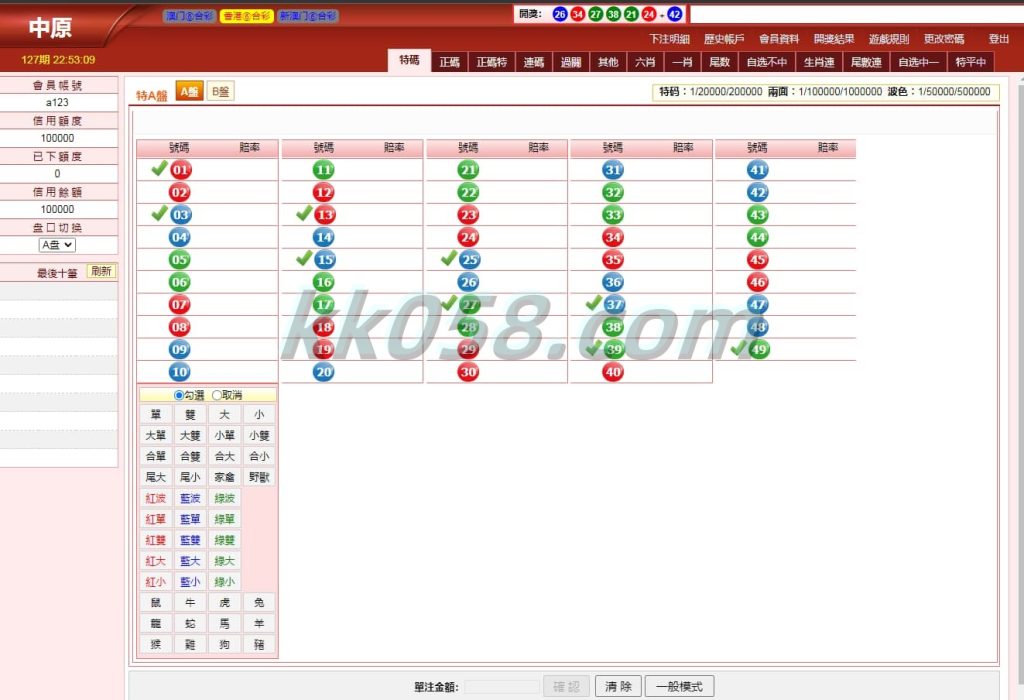1024x700 pixels.
Task: Select the 勾選 radio option
Action: click(x=179, y=395)
